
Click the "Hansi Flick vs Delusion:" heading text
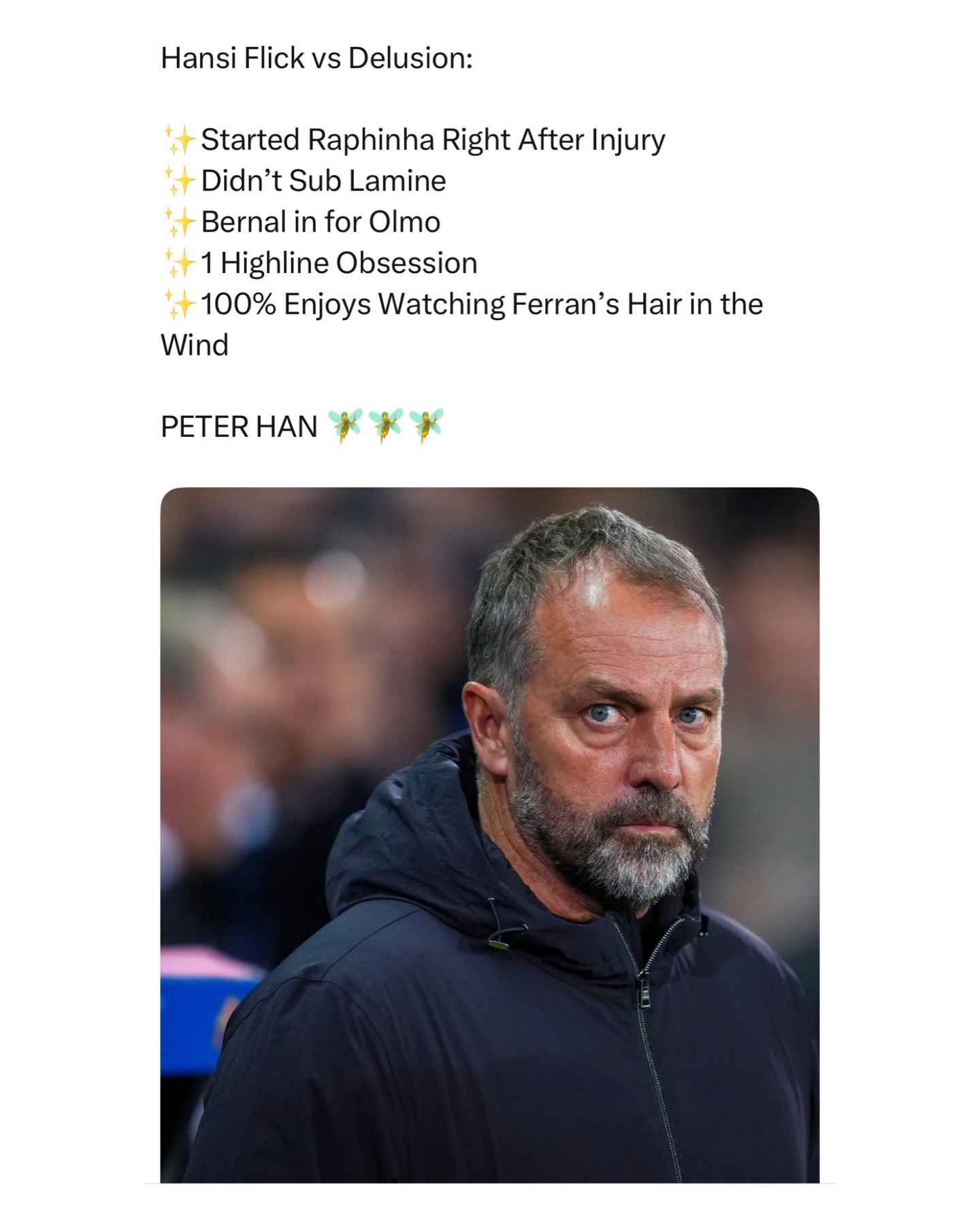pos(316,59)
